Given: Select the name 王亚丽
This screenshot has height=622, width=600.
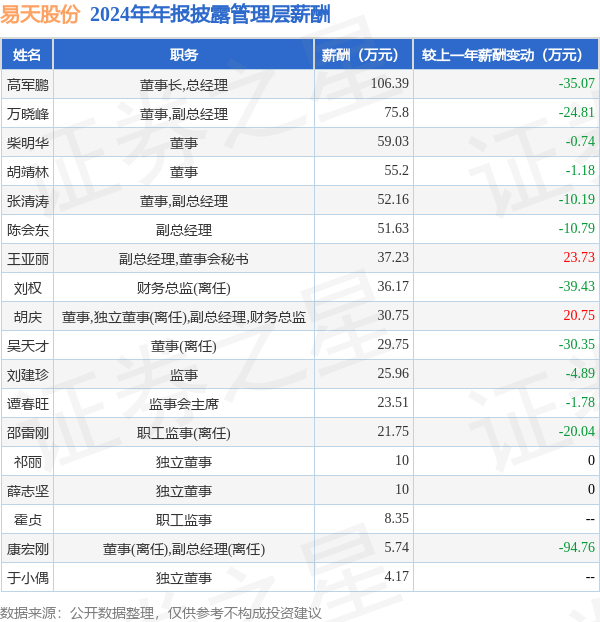Looking at the screenshot, I should point(28,259).
